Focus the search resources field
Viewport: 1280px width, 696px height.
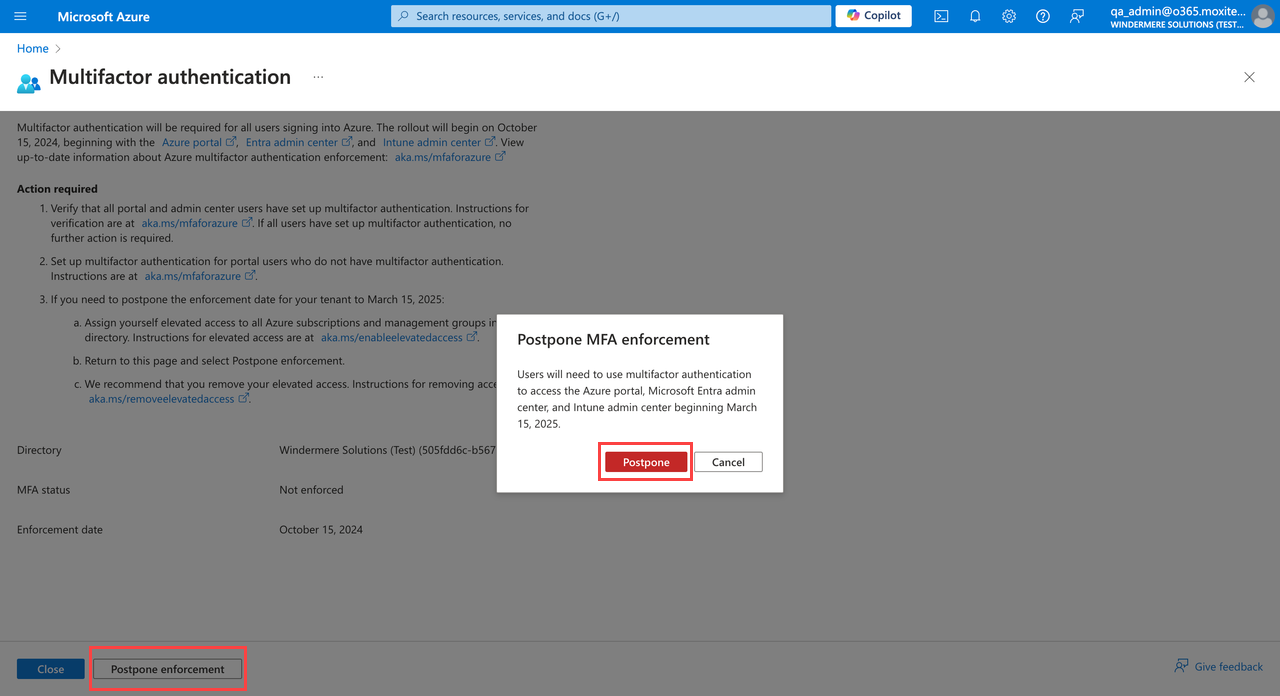pos(611,16)
